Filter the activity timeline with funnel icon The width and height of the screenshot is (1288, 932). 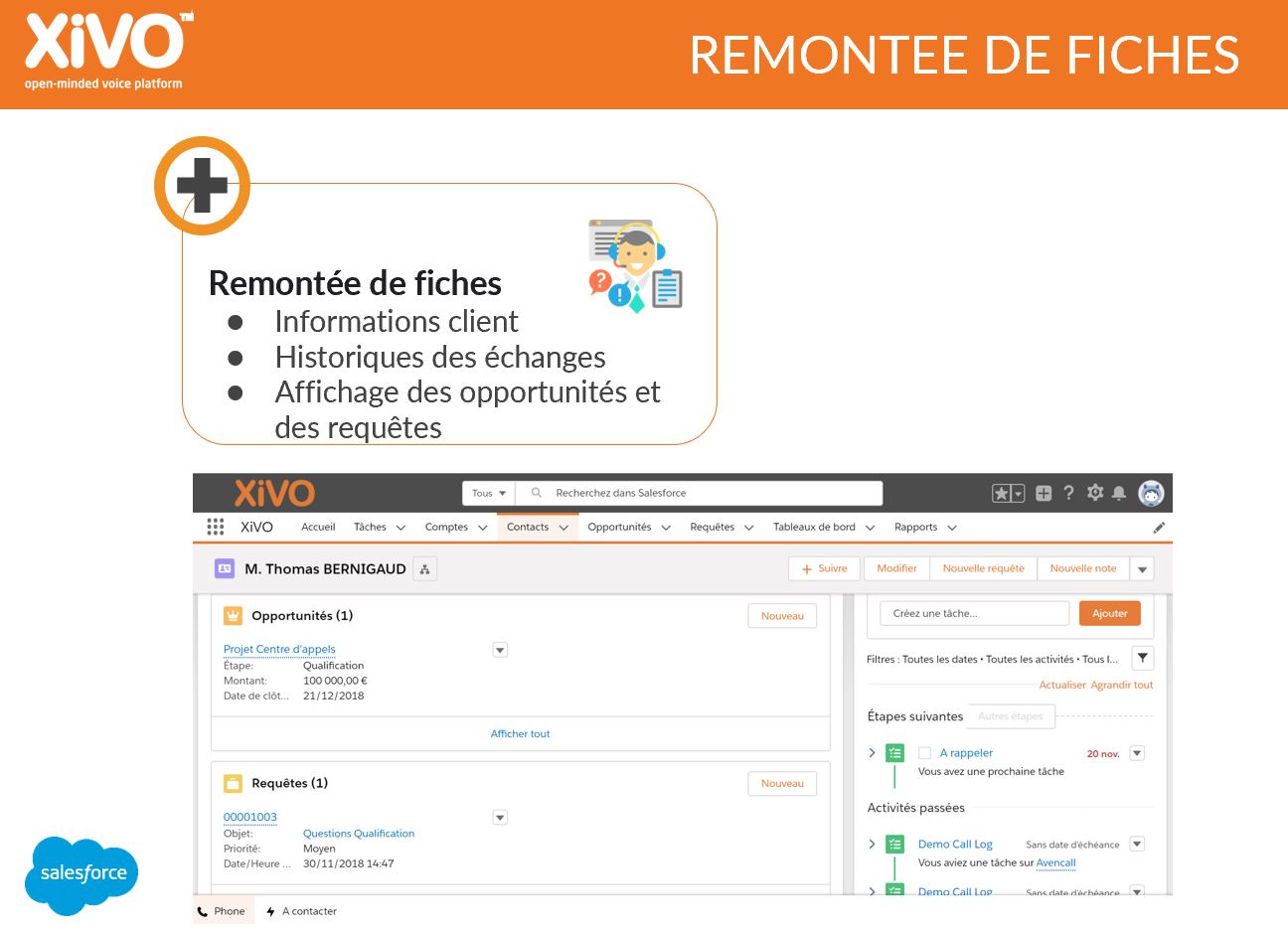coord(1143,658)
